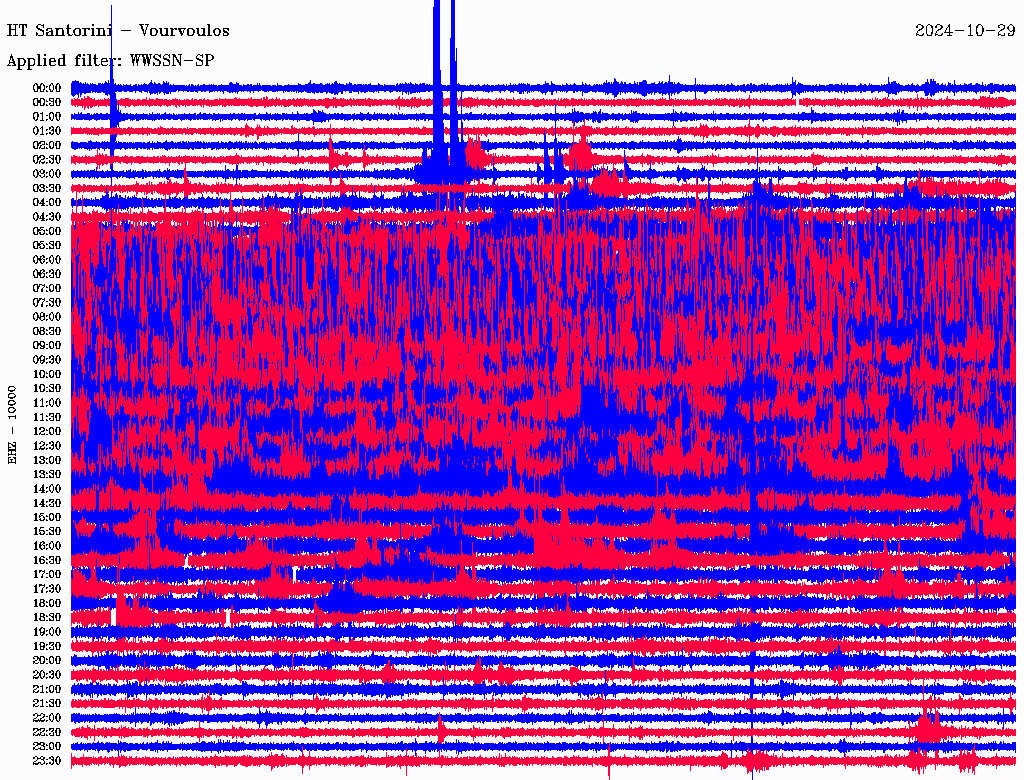This screenshot has height=780, width=1024.
Task: Select the 21:30 time label
Action: pyautogui.click(x=46, y=704)
